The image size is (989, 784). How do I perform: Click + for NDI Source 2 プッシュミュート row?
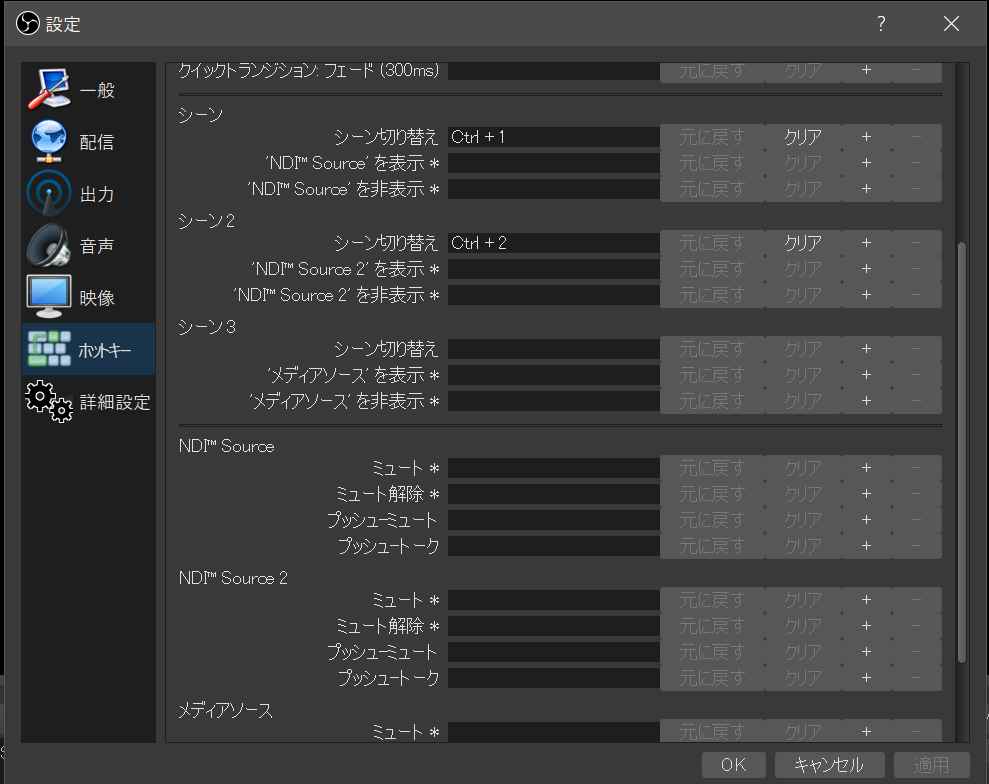click(x=866, y=652)
